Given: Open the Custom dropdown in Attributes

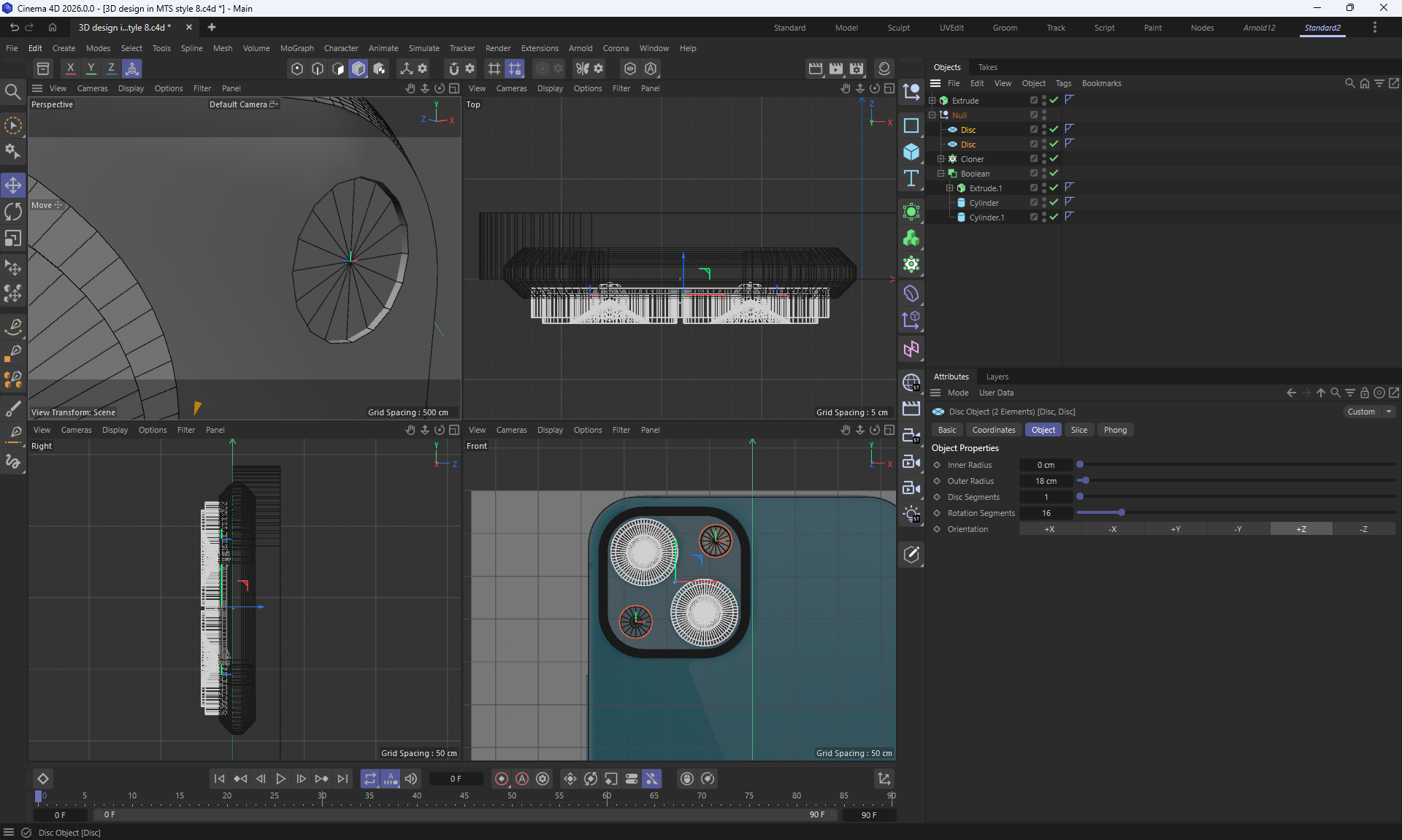Looking at the screenshot, I should tap(1370, 412).
